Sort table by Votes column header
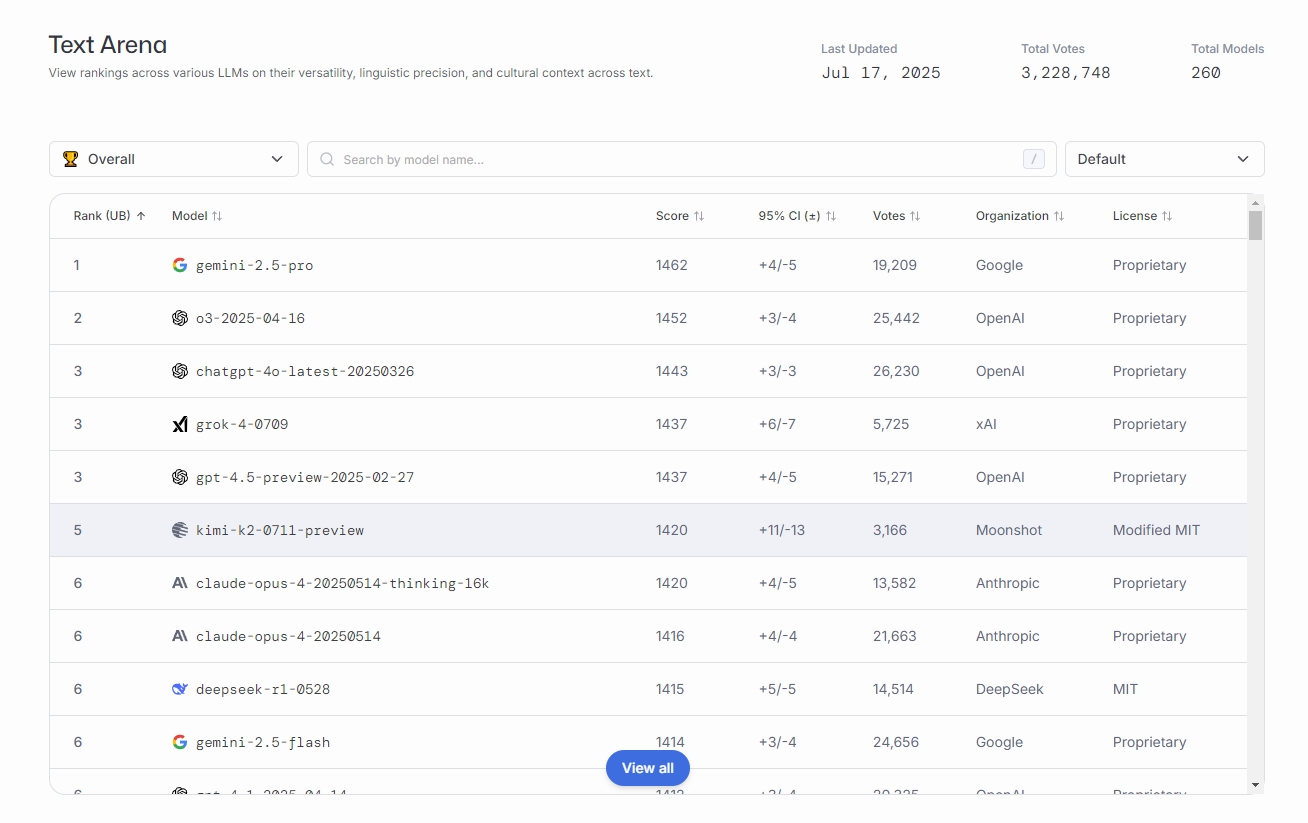The image size is (1308, 823). (x=897, y=216)
